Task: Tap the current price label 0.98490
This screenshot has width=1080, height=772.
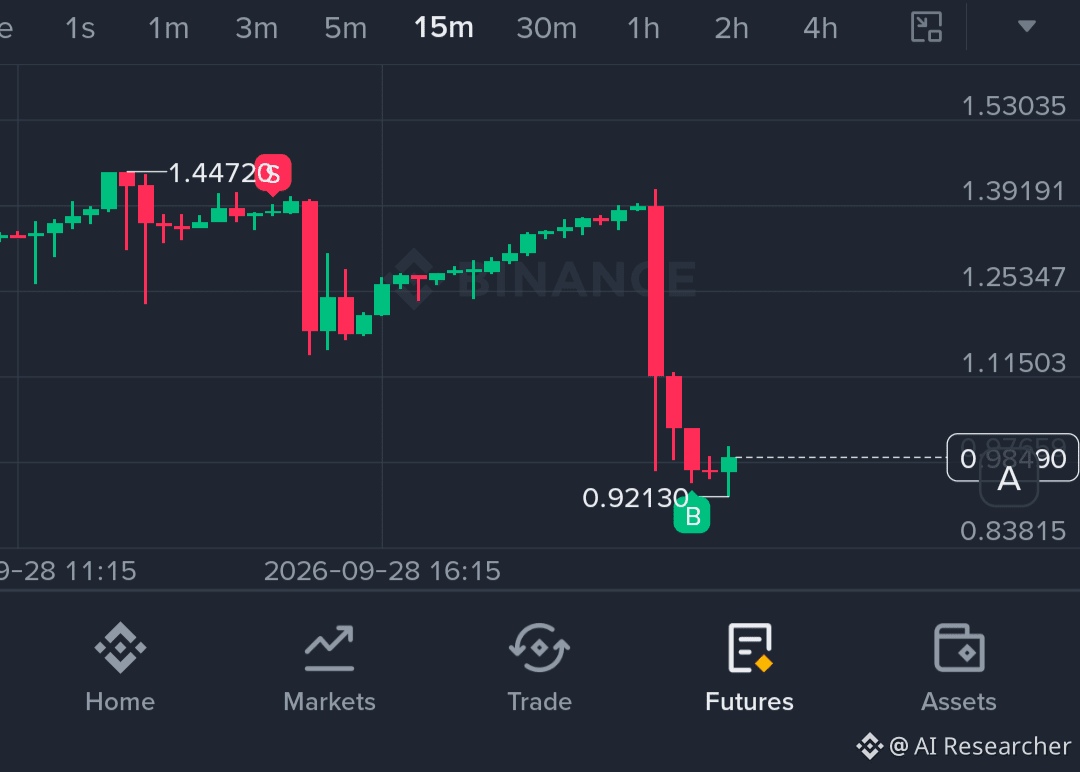Action: (x=1012, y=458)
